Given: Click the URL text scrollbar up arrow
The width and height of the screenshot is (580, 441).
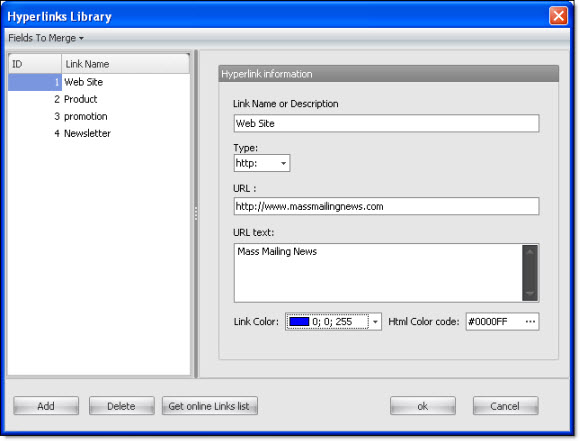Looking at the screenshot, I should [x=530, y=252].
